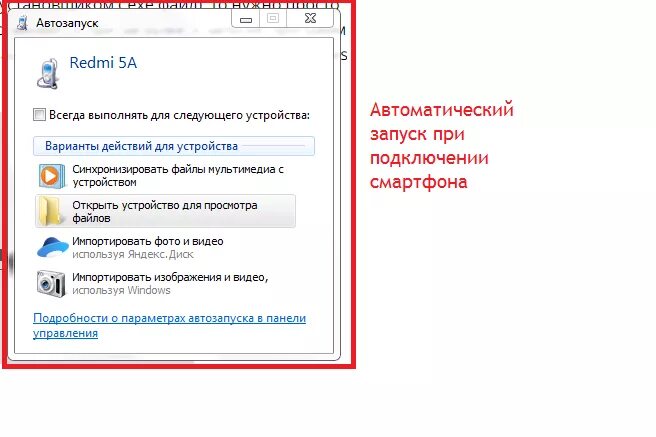The height and width of the screenshot is (437, 656).
Task: Click the Windows Media Player sync icon
Action: [x=52, y=176]
